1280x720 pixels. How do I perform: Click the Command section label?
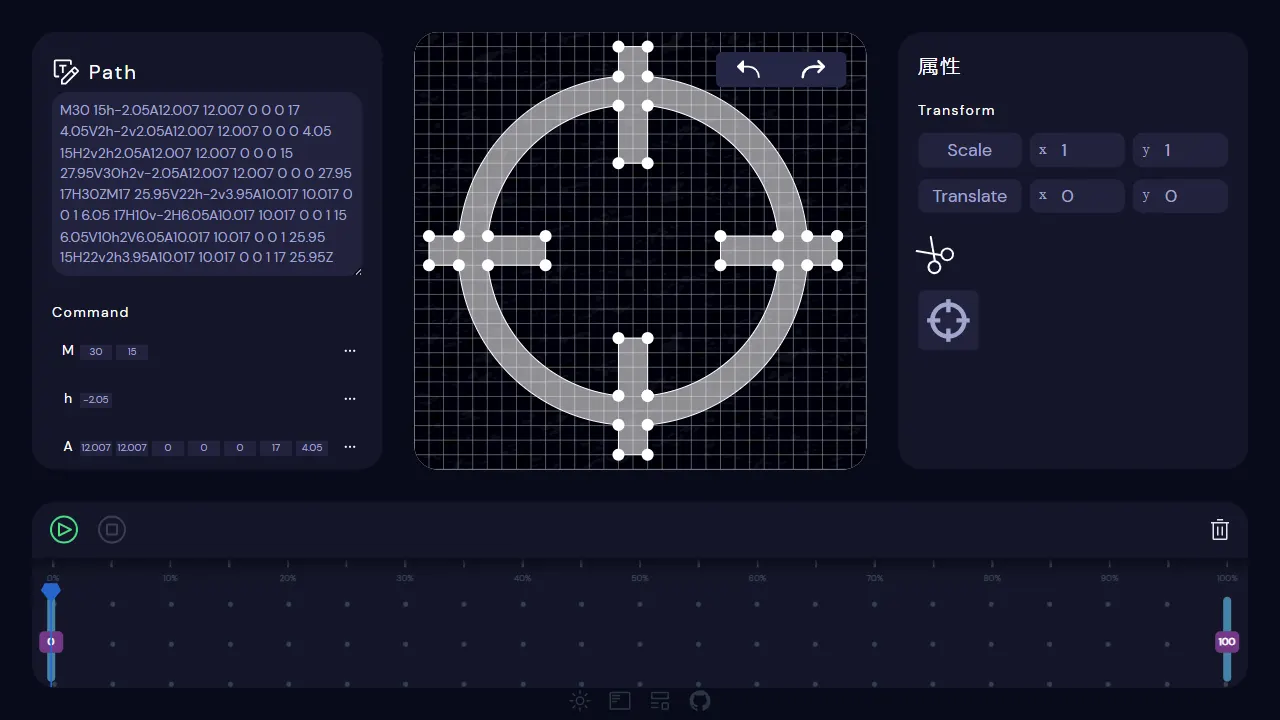pyautogui.click(x=90, y=312)
